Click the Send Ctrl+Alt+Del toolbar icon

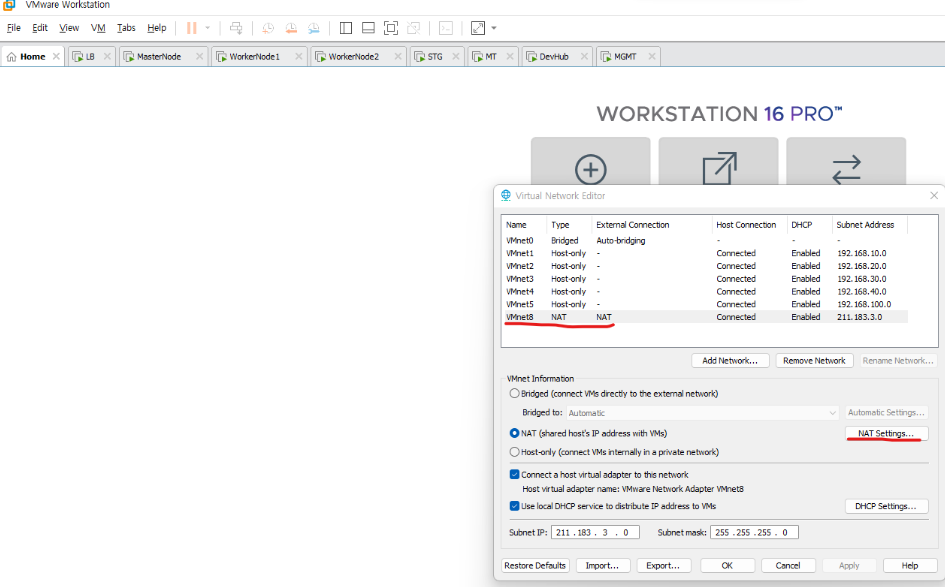pyautogui.click(x=236, y=28)
